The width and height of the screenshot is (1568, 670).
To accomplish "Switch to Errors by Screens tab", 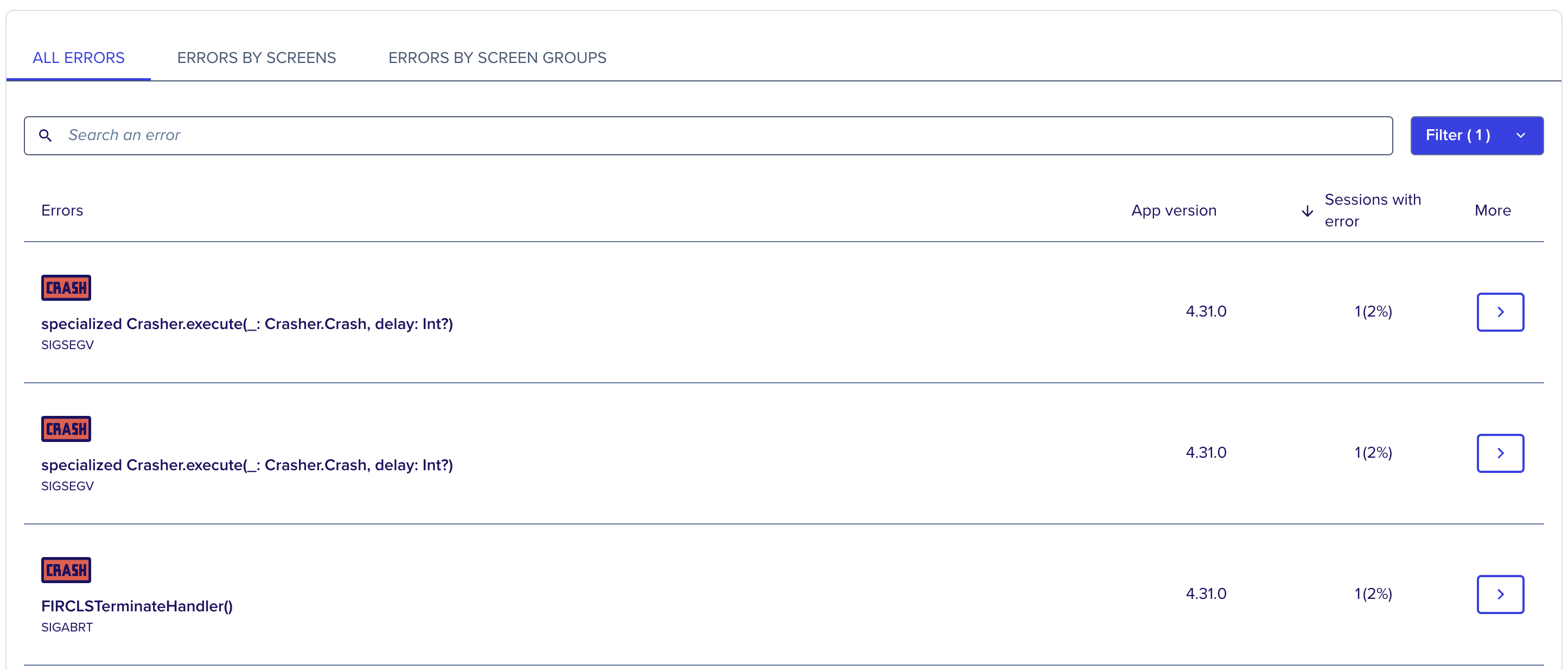I will 256,58.
